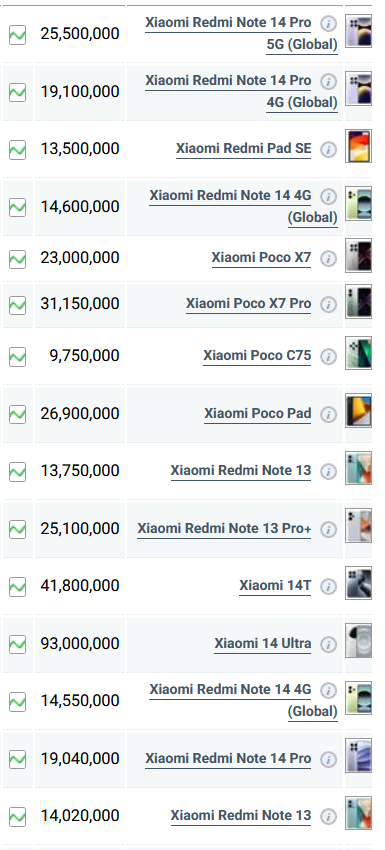Viewport: 386px width, 850px height.
Task: Click info icon next to Xiaomi 14T
Action: pyautogui.click(x=328, y=587)
